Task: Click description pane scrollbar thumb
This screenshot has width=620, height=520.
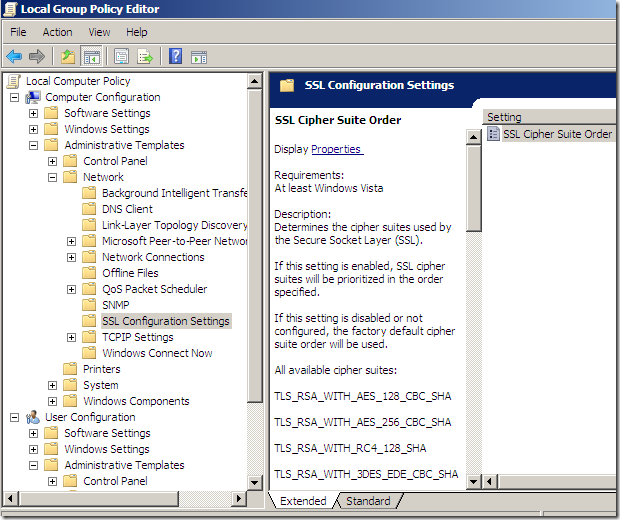Action: click(473, 188)
